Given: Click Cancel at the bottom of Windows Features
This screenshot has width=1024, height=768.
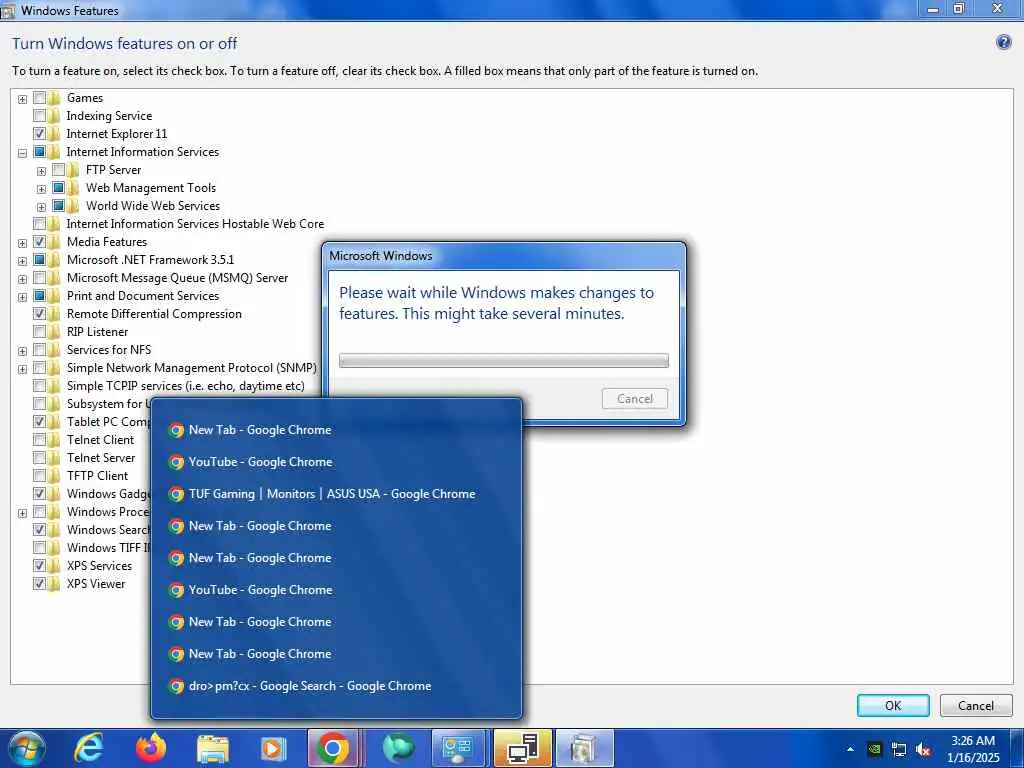Looking at the screenshot, I should (976, 706).
